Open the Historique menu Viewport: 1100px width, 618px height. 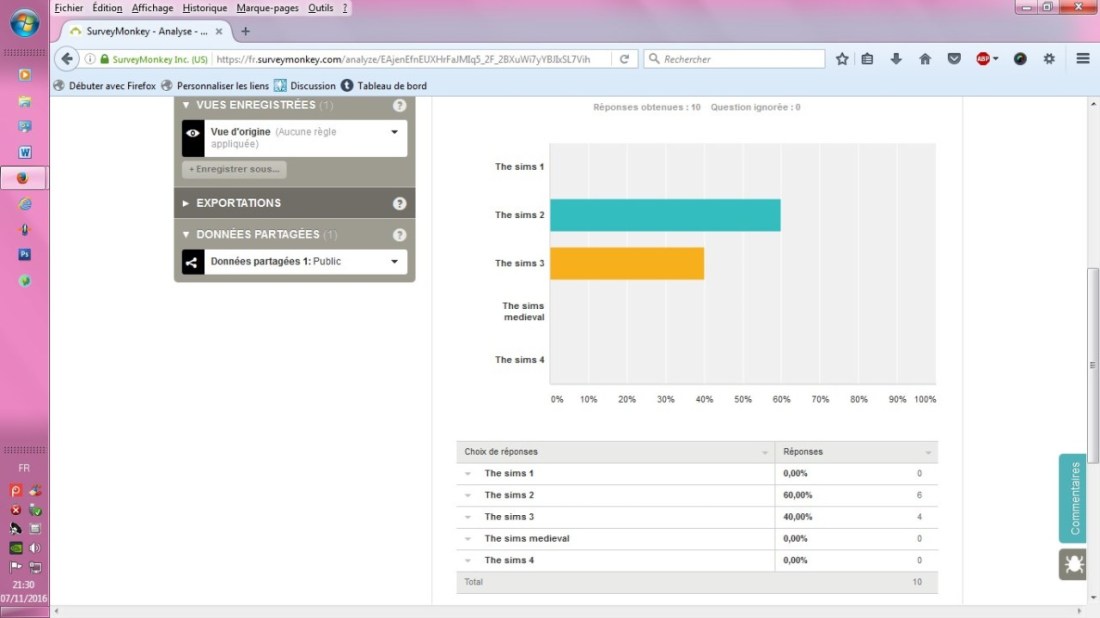[204, 8]
